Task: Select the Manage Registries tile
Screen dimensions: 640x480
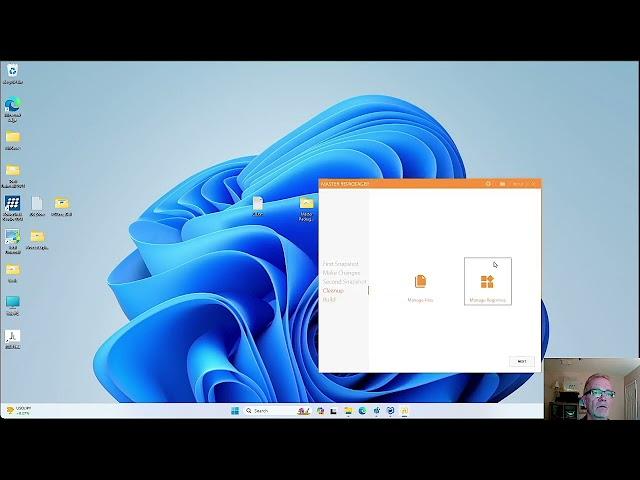Action: pos(487,283)
